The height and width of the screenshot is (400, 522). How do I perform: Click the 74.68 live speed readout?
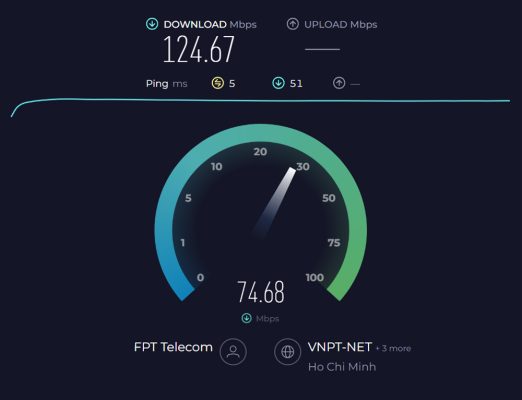[x=261, y=292]
